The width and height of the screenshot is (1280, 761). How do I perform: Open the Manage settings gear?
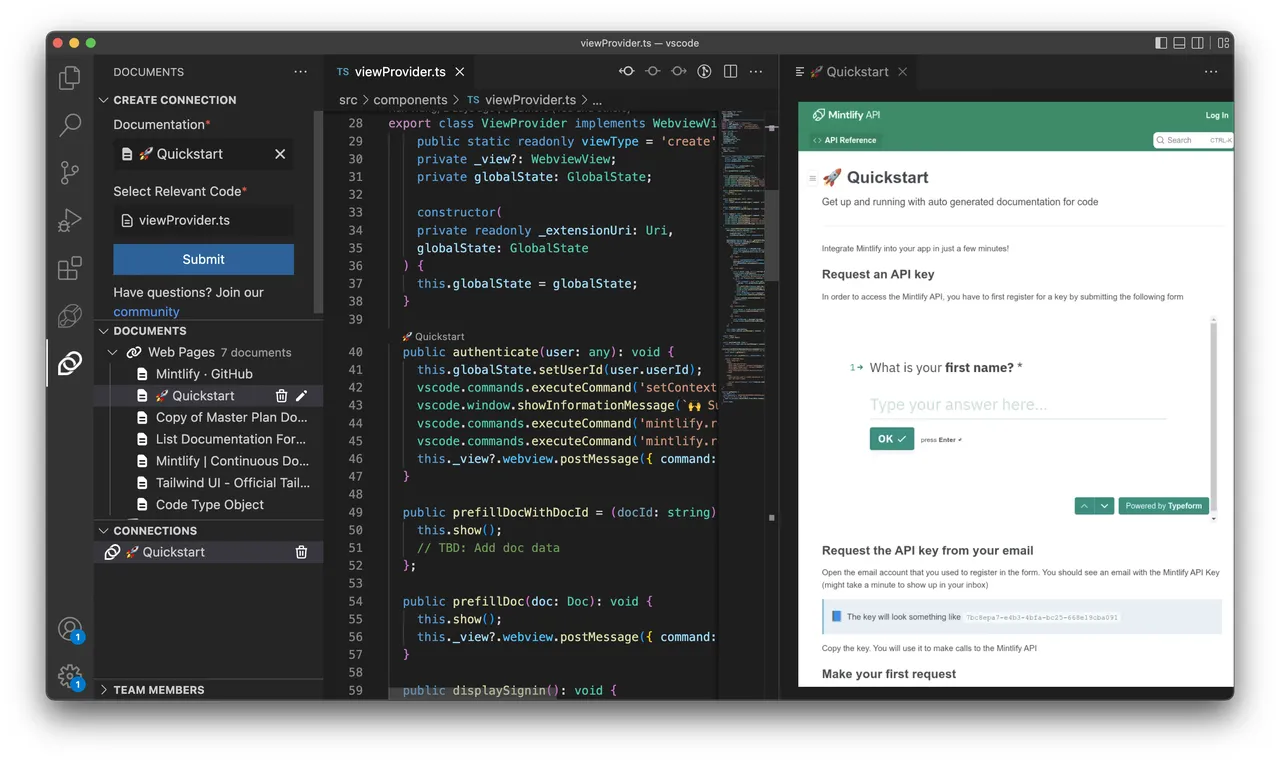[70, 677]
